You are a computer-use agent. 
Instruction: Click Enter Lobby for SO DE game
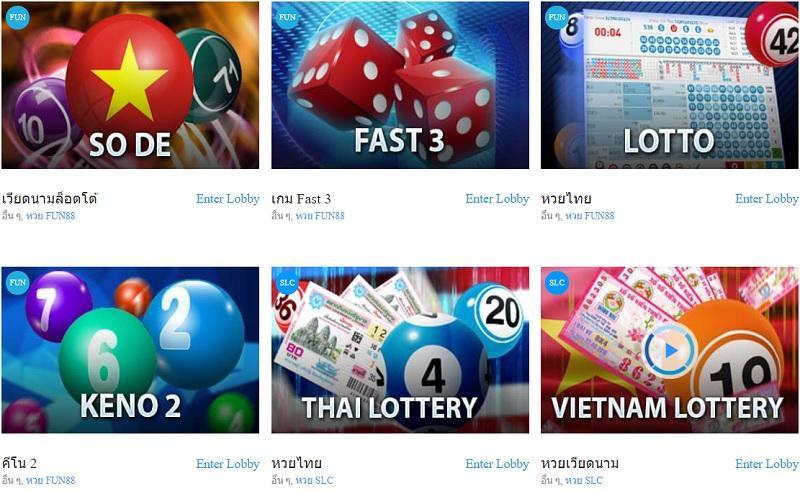(x=228, y=199)
